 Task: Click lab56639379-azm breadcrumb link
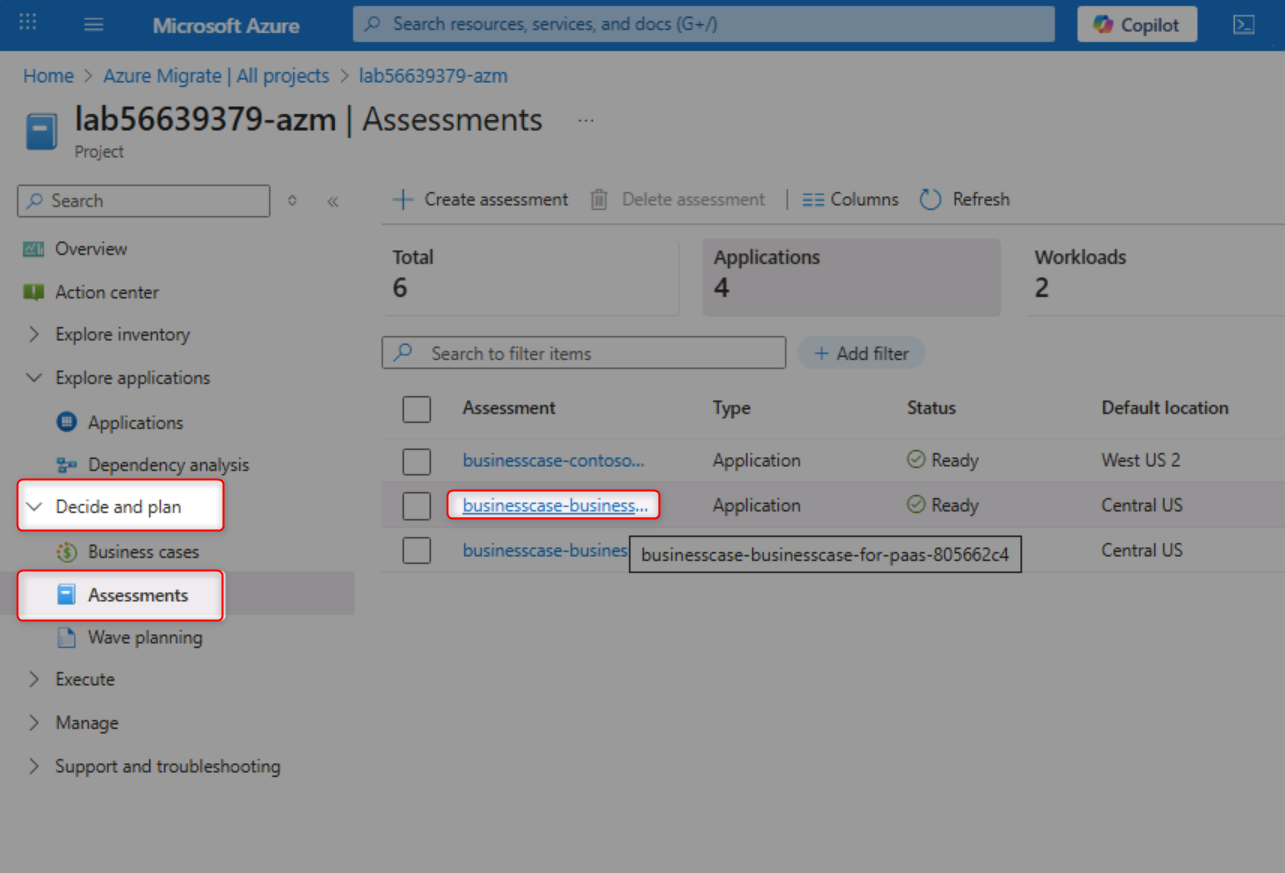[433, 76]
